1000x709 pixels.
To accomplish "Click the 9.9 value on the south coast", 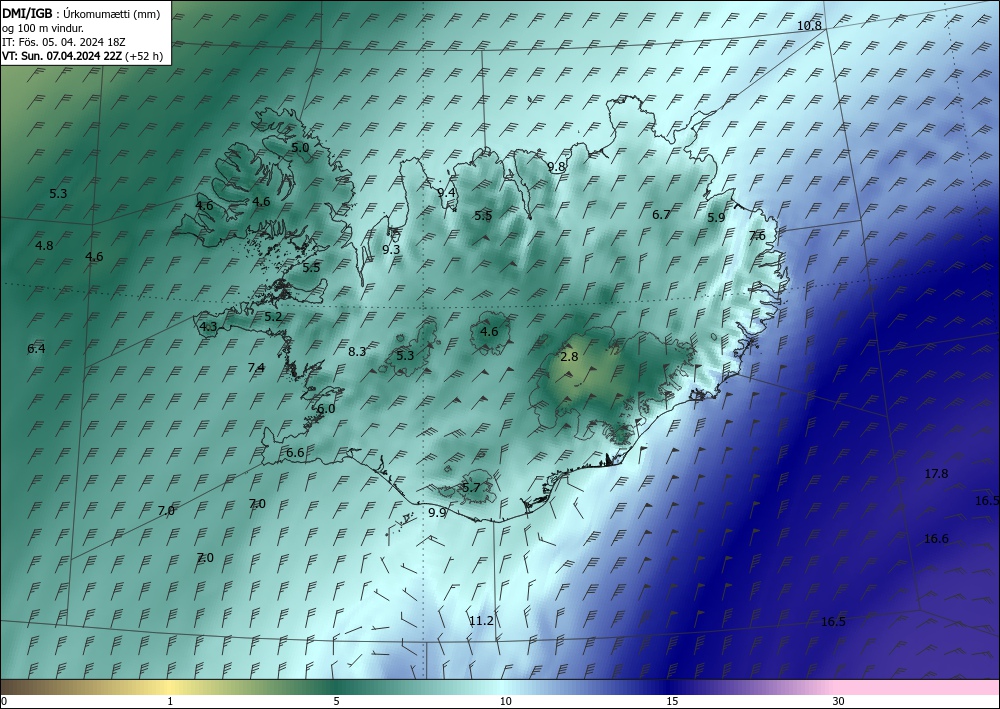I will click(x=438, y=512).
